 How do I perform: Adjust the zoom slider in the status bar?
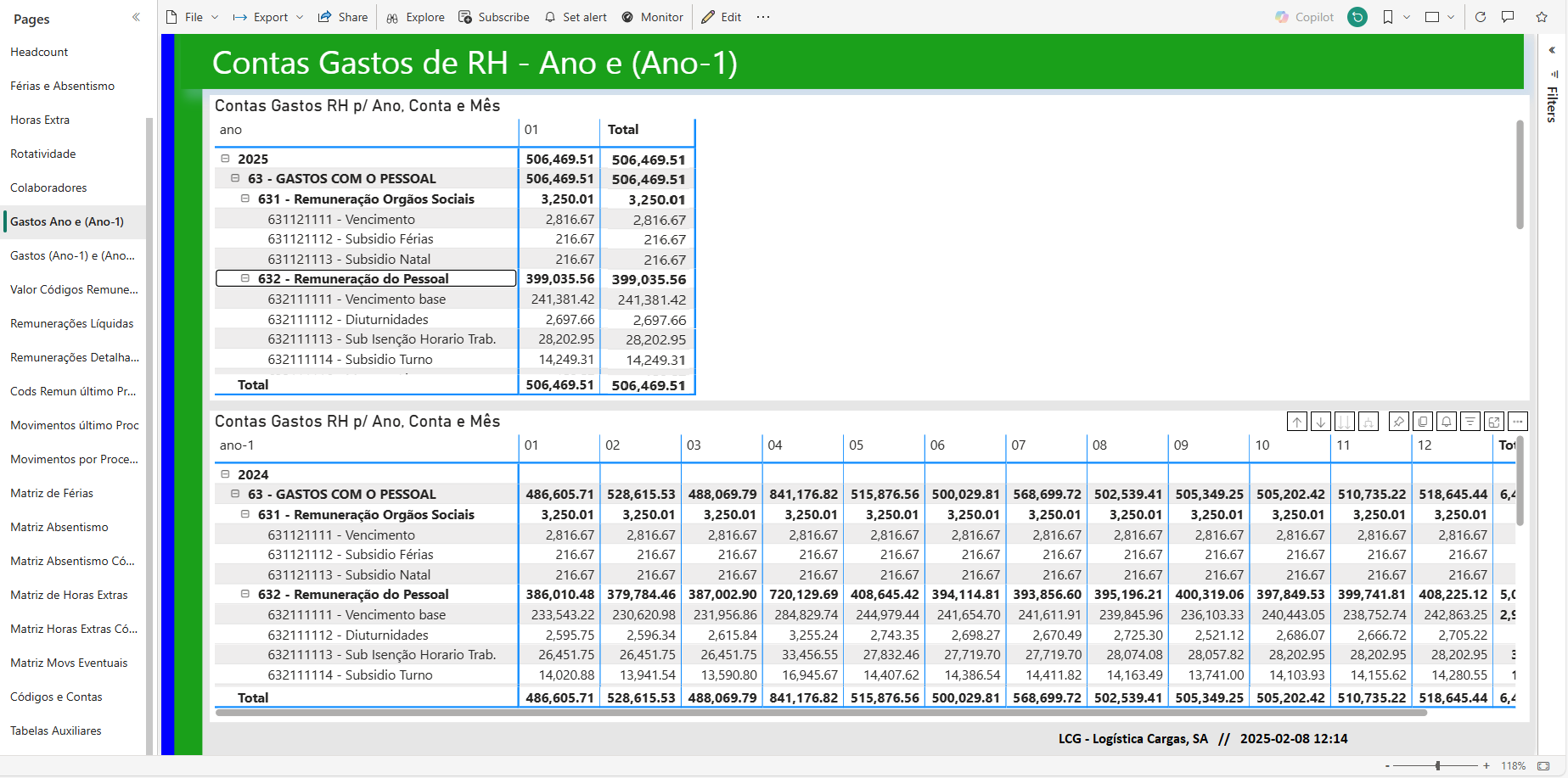coord(1437,765)
